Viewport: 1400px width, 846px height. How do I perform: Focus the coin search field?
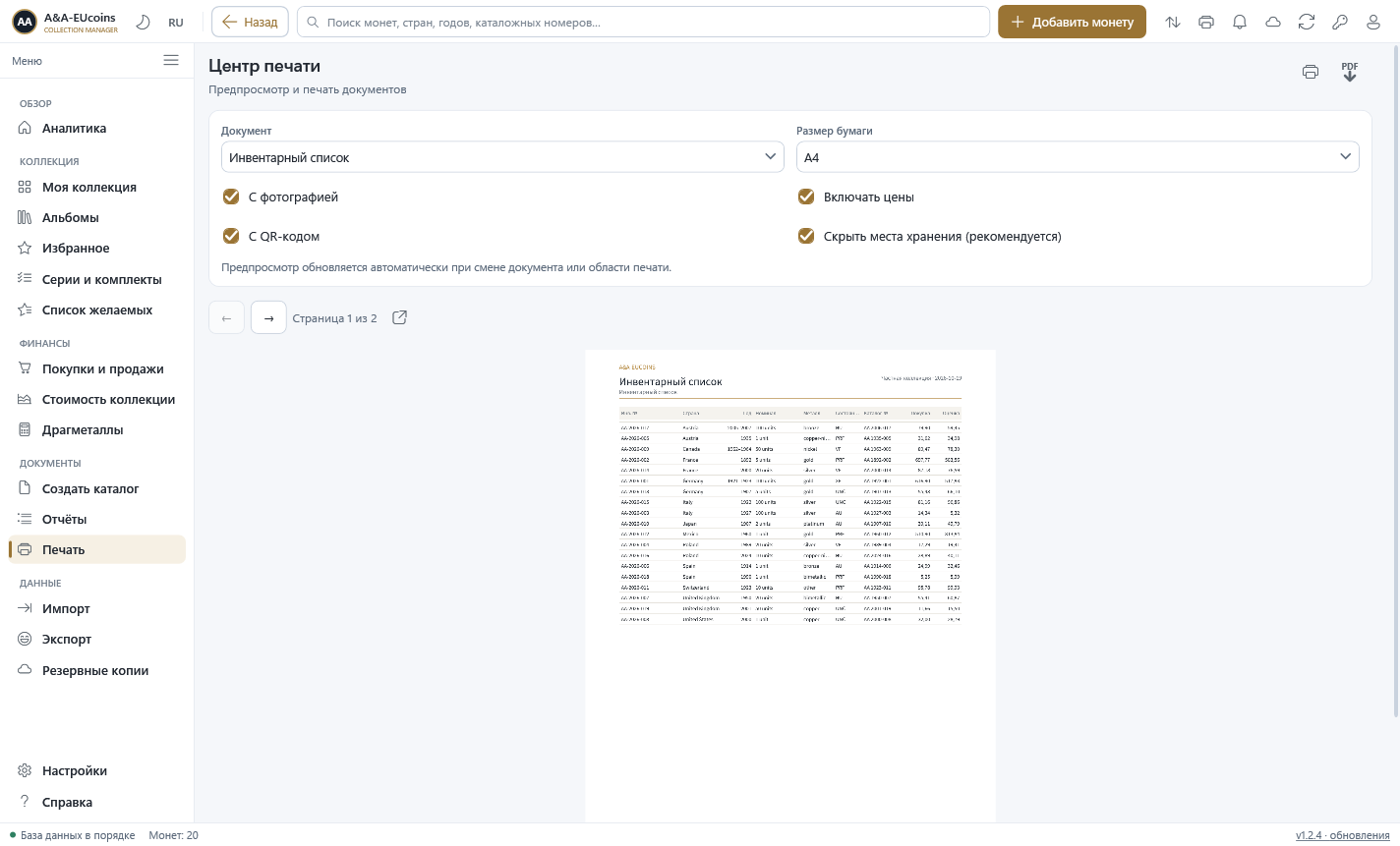tap(643, 22)
